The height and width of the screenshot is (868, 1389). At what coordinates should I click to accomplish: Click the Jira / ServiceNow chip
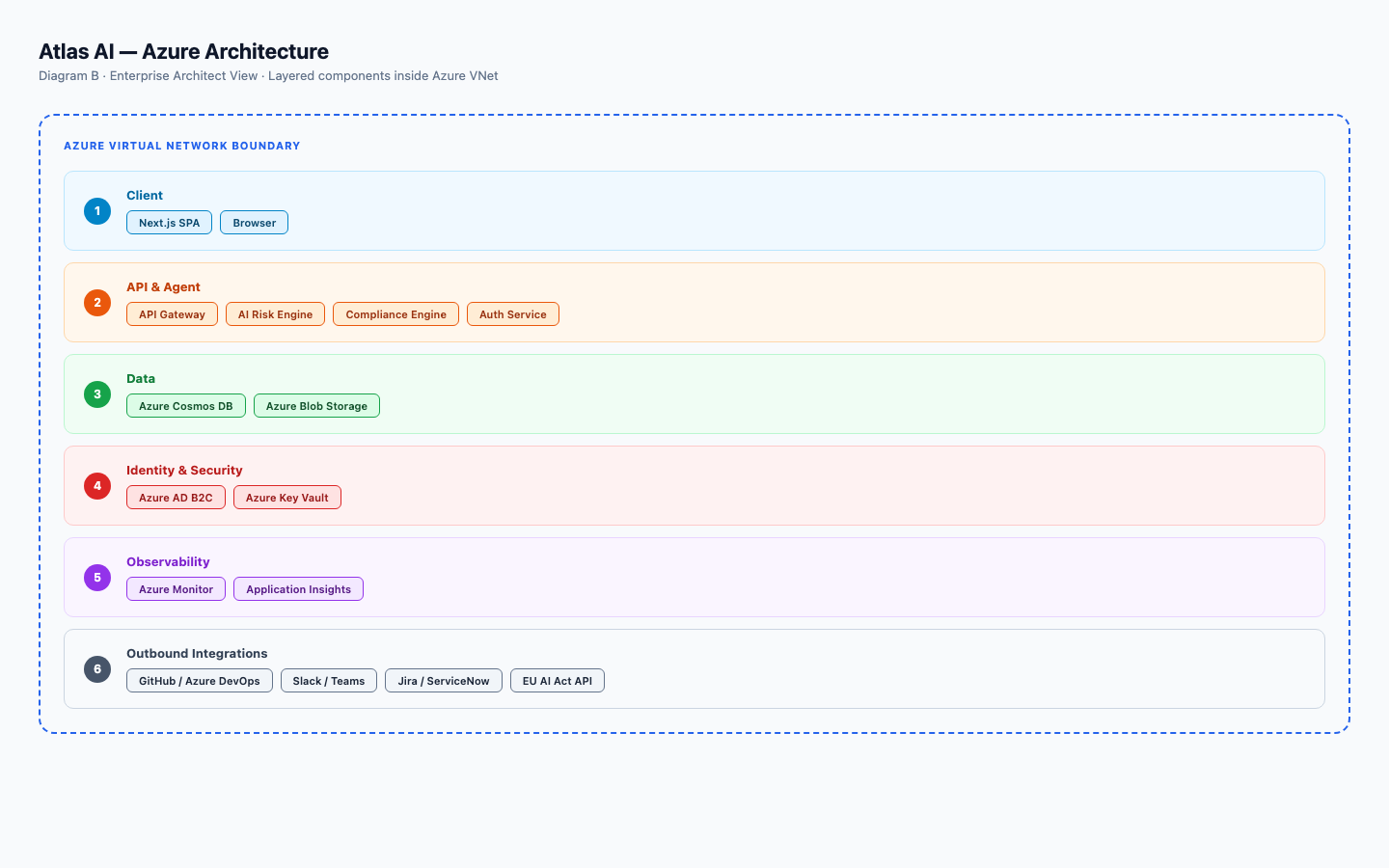coord(444,681)
